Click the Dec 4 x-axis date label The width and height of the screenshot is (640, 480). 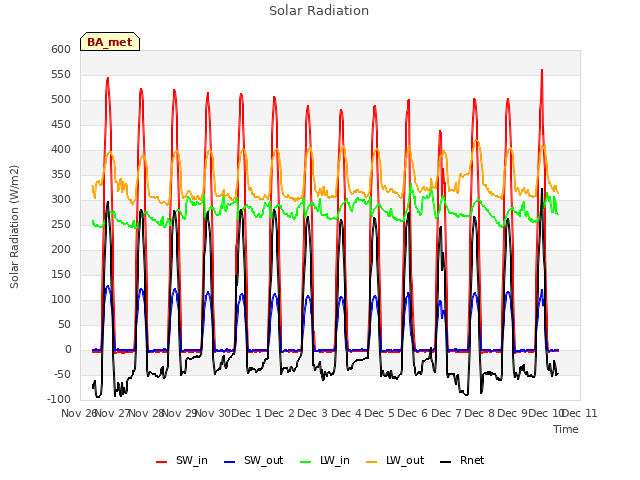pyautogui.click(x=346, y=413)
